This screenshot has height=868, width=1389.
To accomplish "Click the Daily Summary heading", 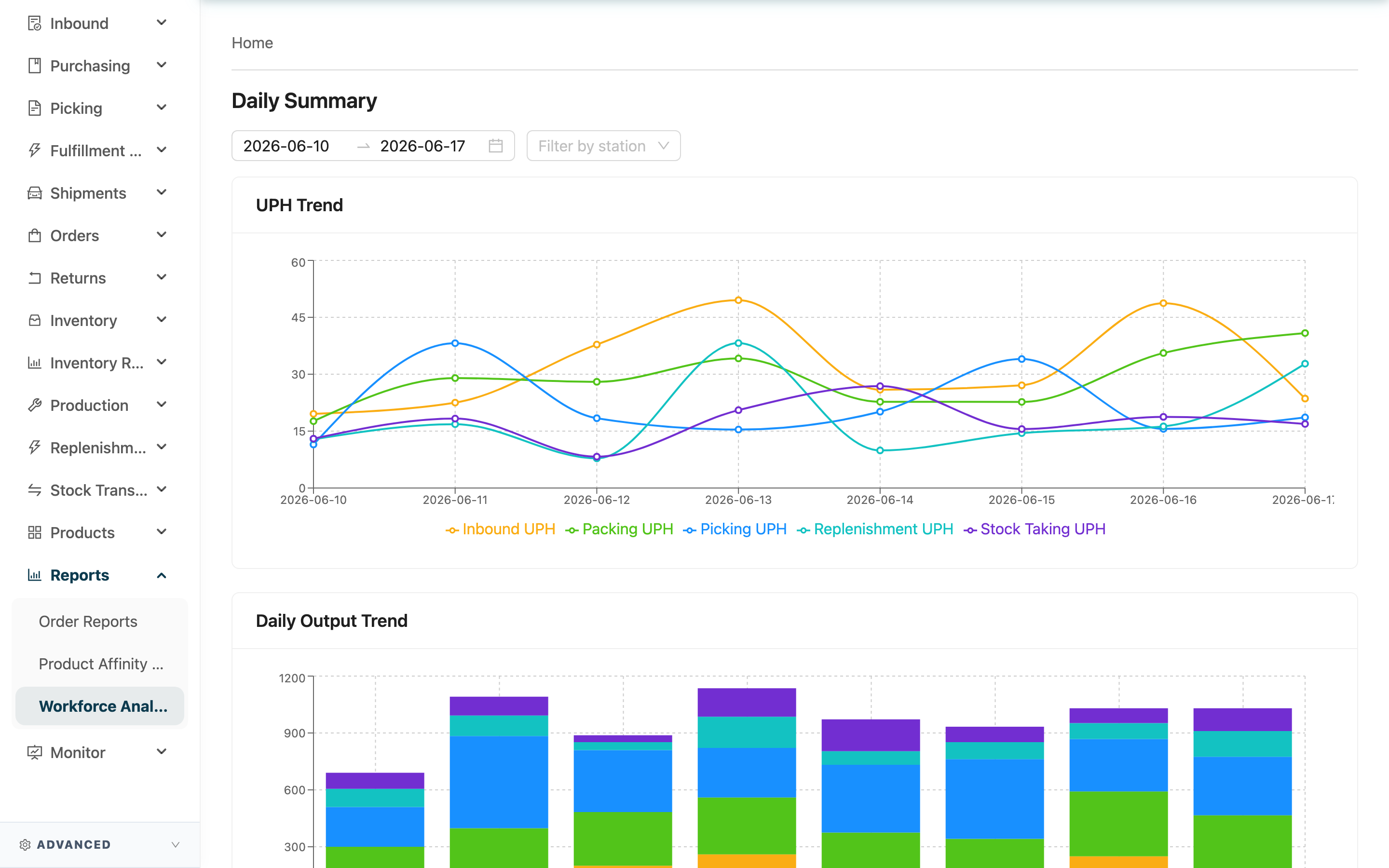I will [304, 101].
